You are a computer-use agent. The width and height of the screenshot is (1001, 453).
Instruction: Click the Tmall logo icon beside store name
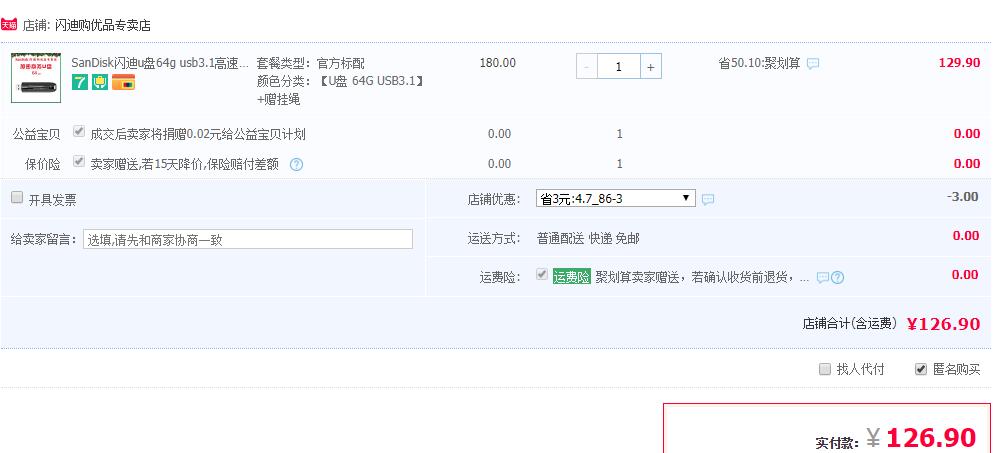point(9,26)
